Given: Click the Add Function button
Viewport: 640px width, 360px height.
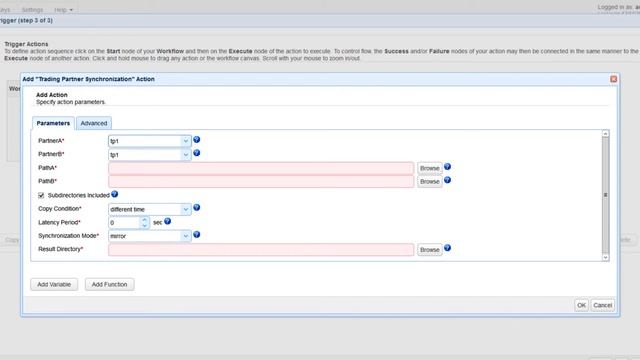Looking at the screenshot, I should [109, 284].
